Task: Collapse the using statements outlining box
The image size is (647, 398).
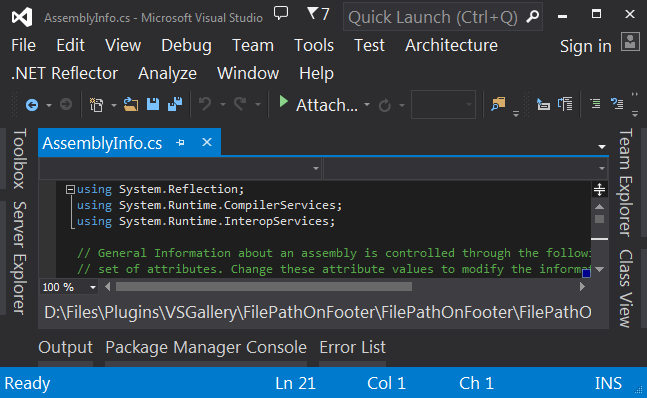Action: (70, 189)
